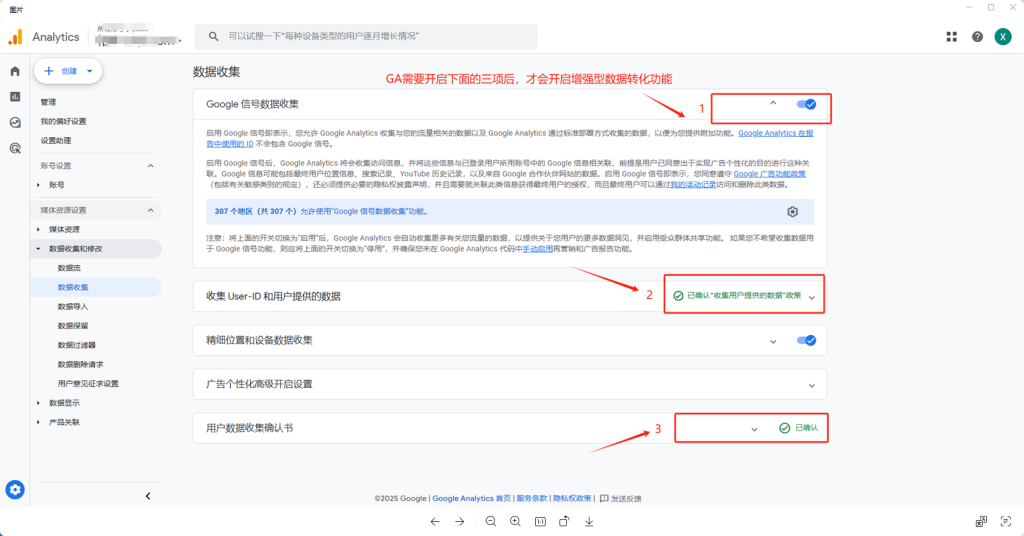Collapse 账号设置 group chevron

pos(151,166)
